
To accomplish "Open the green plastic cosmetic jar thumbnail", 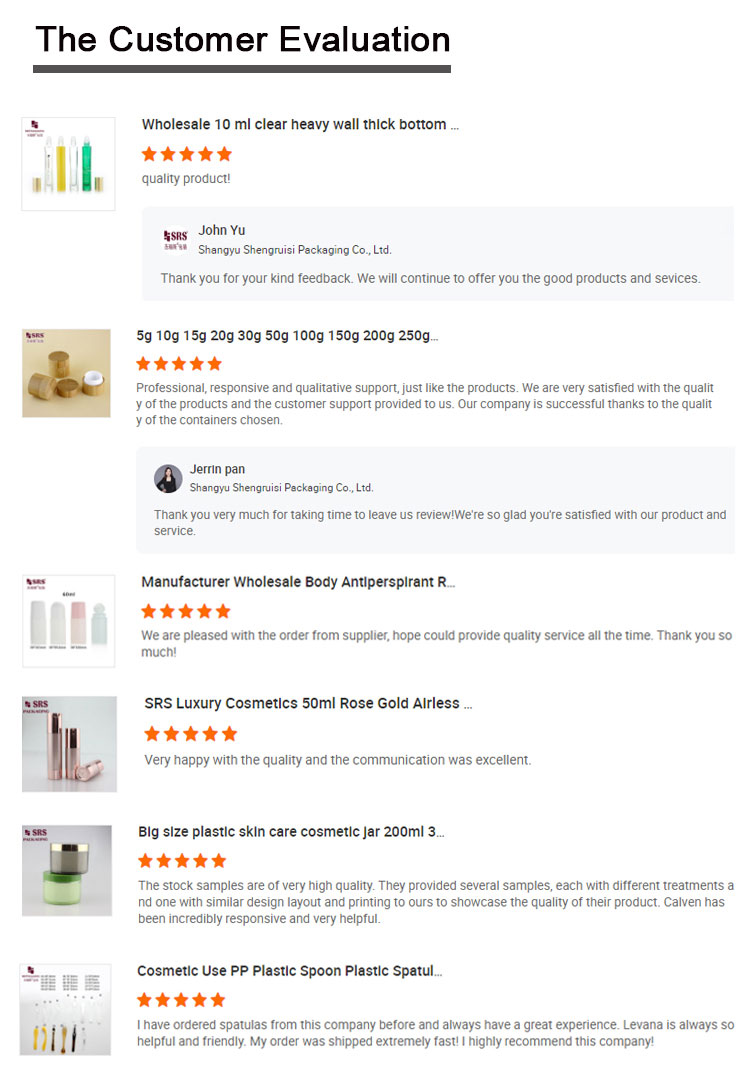I will [x=67, y=871].
